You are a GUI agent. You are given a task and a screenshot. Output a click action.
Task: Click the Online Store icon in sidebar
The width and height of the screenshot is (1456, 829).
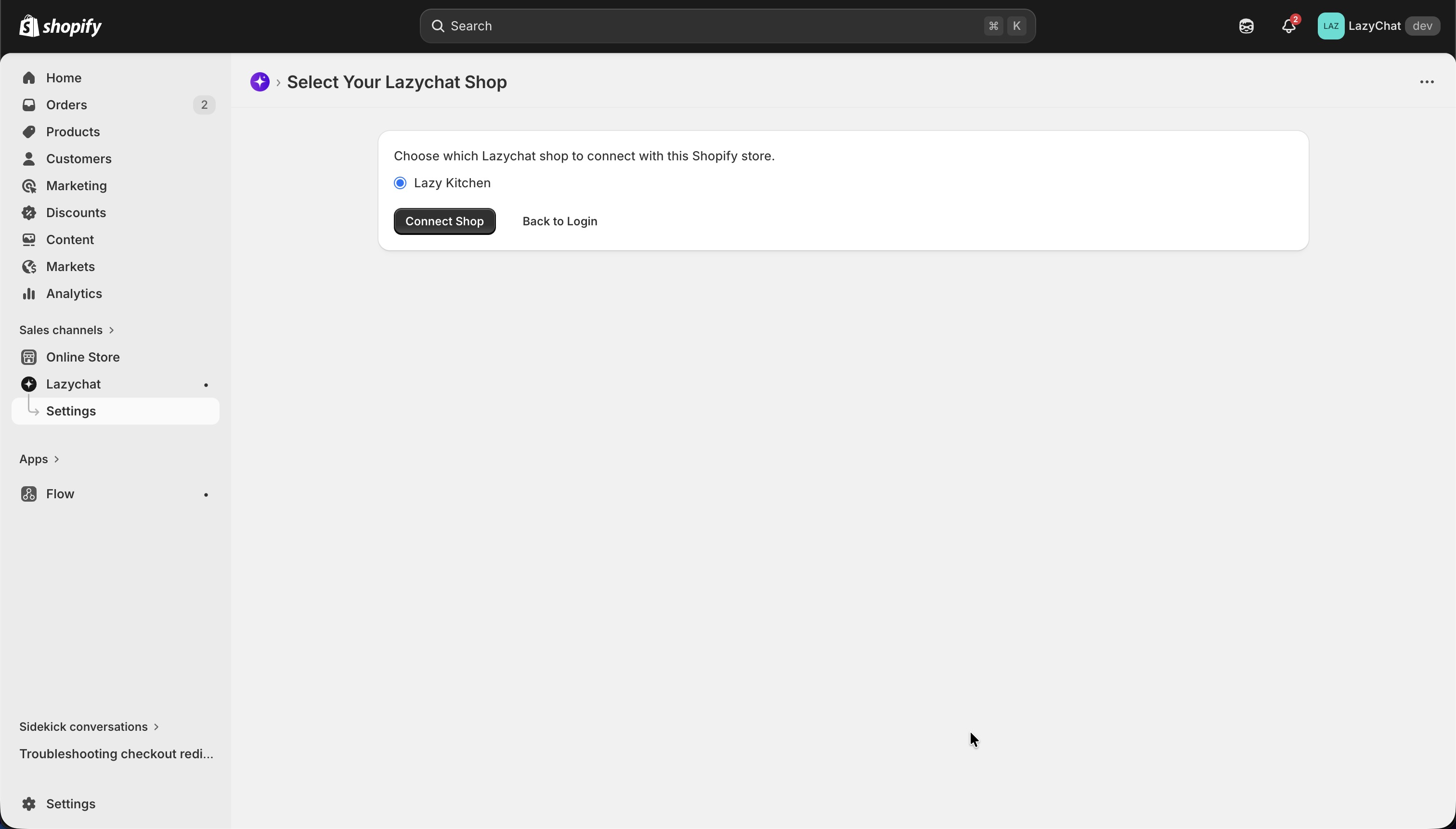coord(28,357)
